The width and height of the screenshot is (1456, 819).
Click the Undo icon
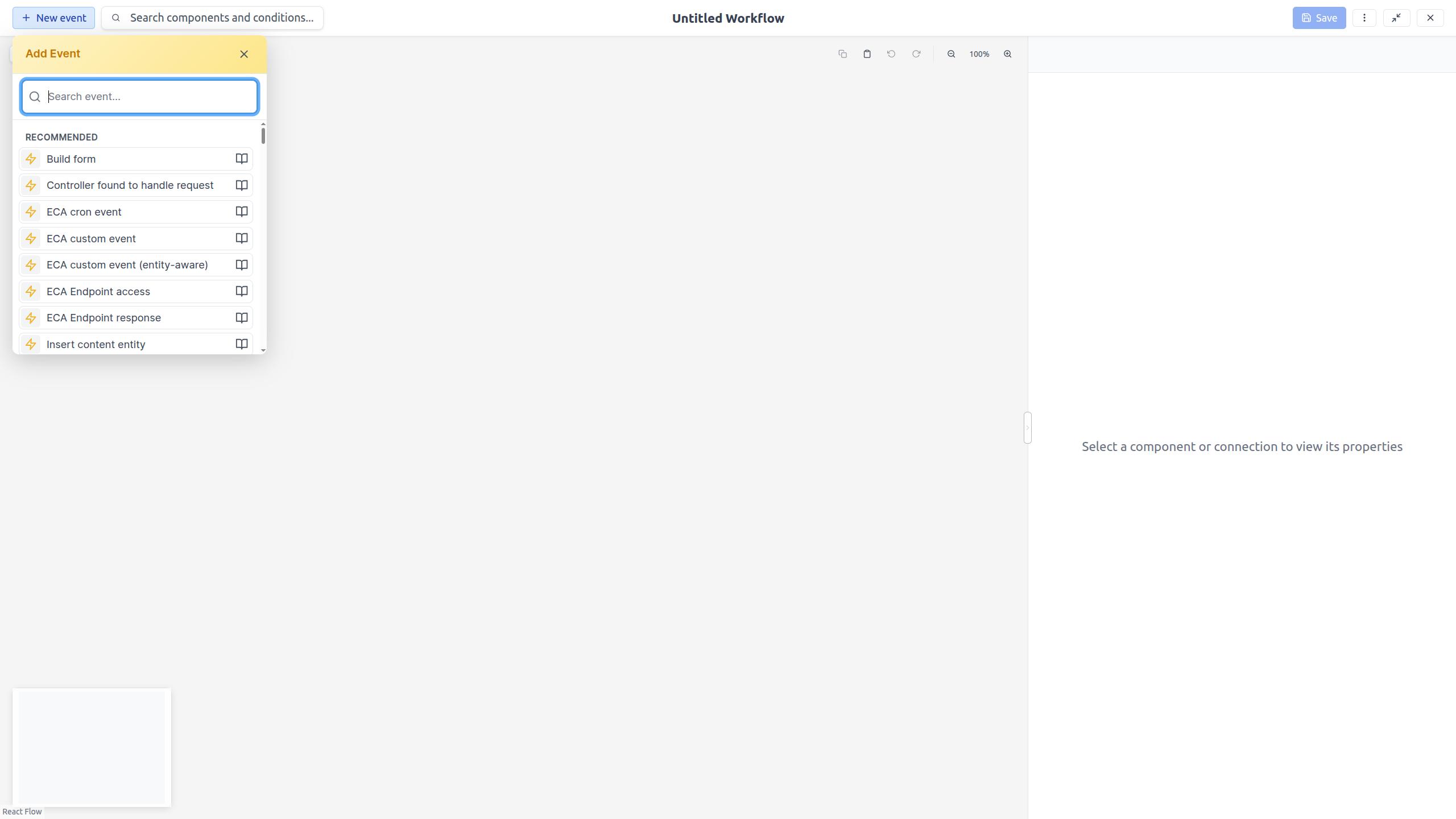pyautogui.click(x=891, y=53)
